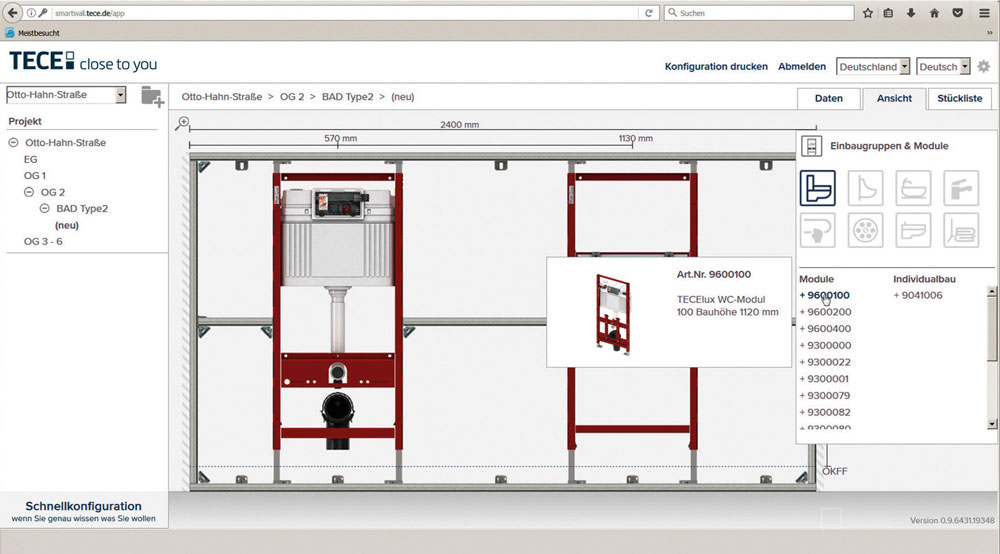The image size is (1000, 554).
Task: Add module 9300022
Action: point(825,362)
